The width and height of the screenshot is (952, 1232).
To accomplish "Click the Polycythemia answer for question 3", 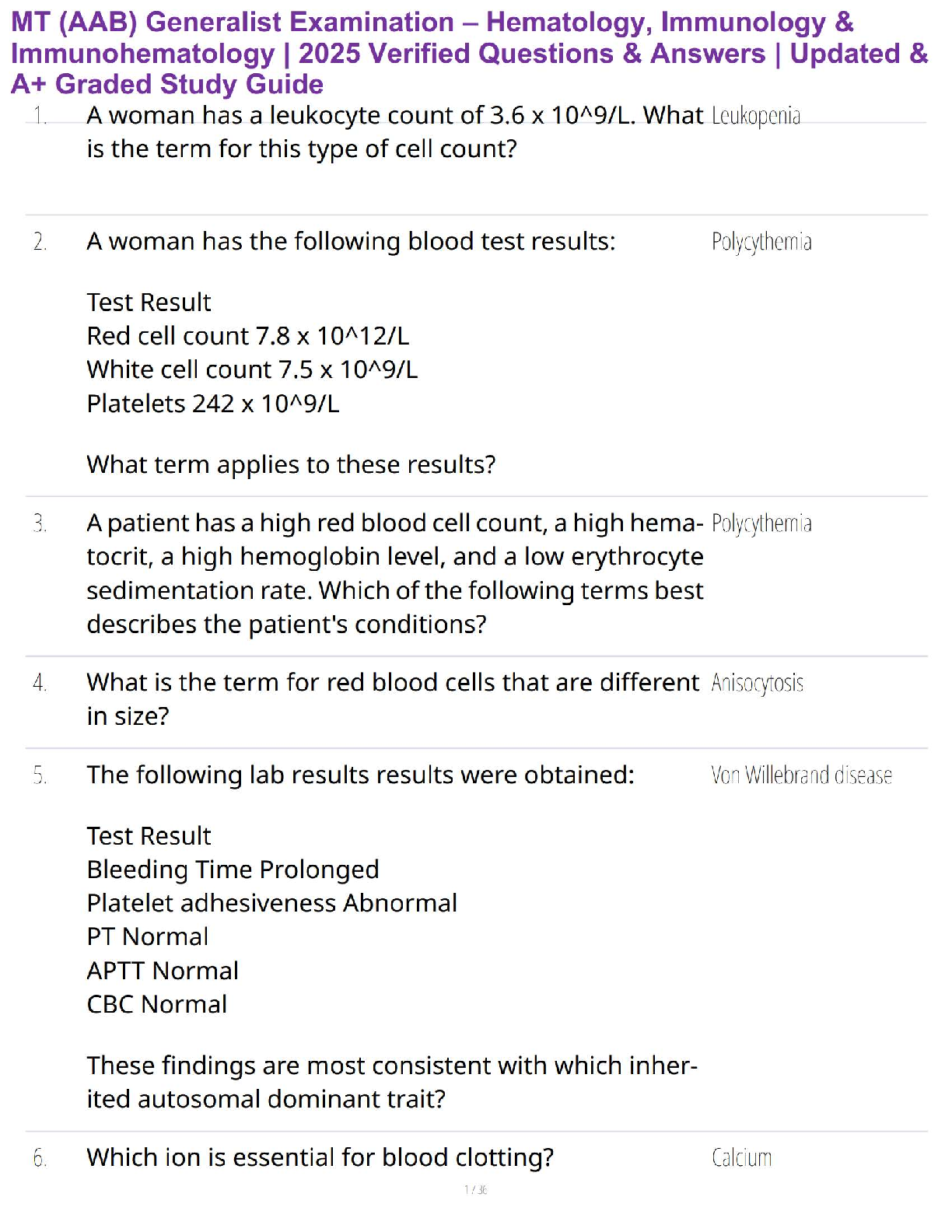I will [x=761, y=523].
